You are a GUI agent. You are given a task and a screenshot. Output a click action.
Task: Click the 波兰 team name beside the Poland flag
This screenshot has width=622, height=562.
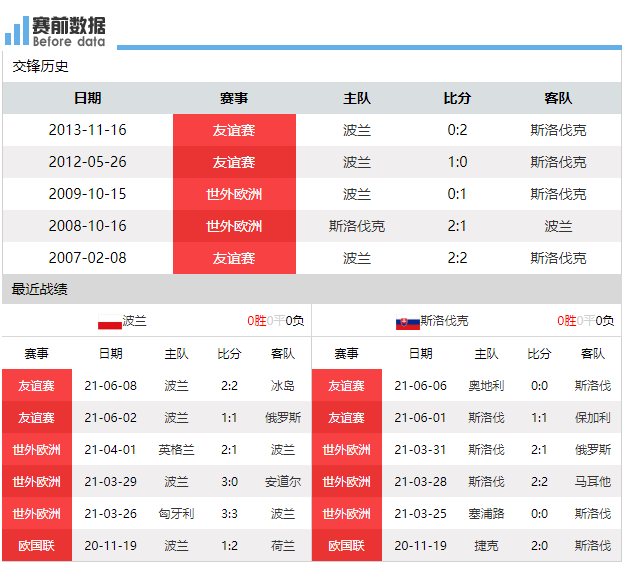(x=134, y=320)
